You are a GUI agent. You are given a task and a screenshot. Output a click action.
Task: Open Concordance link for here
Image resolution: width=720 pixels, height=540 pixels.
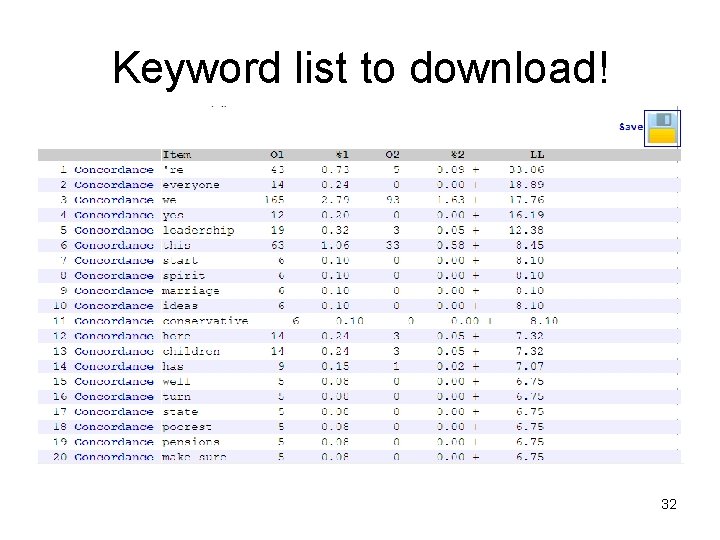click(114, 337)
